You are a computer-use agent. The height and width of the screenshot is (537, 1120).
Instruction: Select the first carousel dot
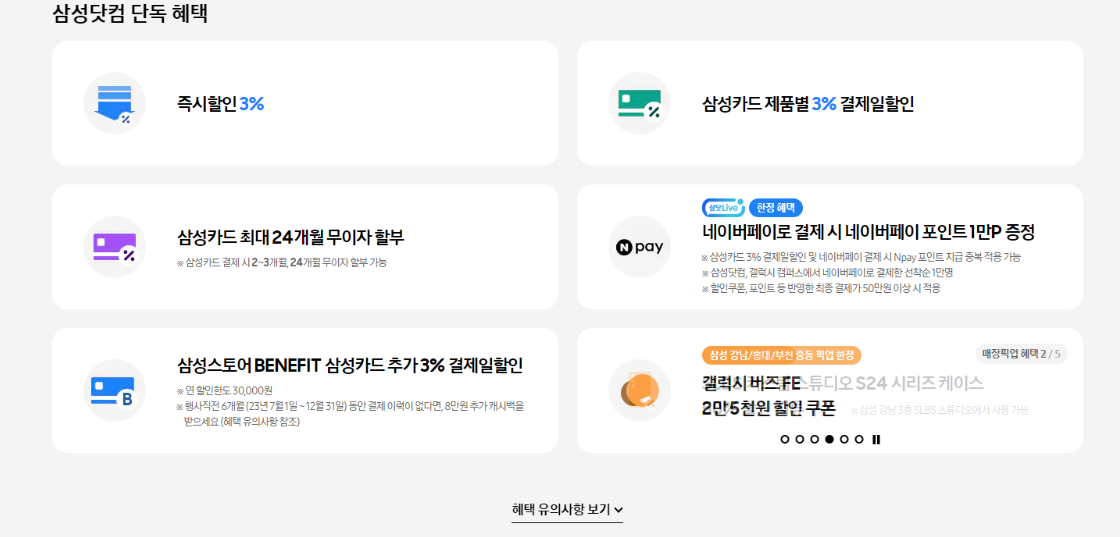pyautogui.click(x=785, y=440)
